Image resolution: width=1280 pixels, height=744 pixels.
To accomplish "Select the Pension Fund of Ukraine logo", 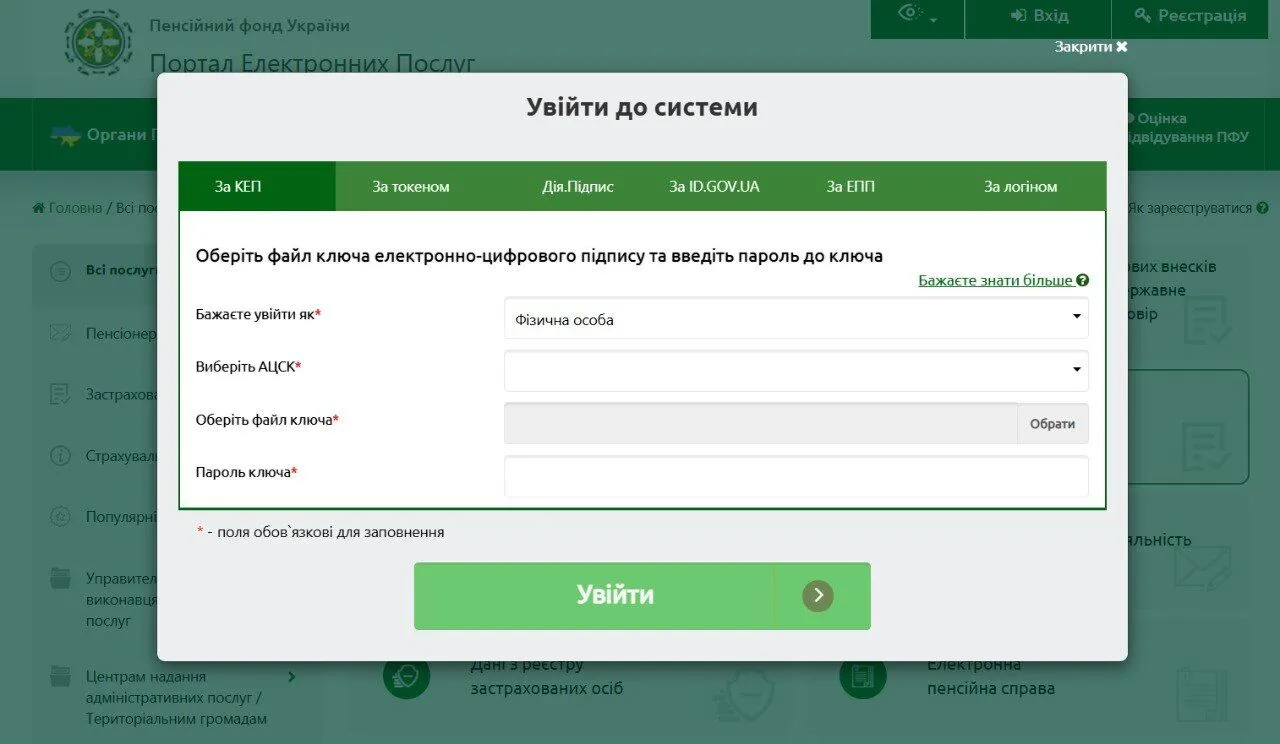I will tap(97, 42).
